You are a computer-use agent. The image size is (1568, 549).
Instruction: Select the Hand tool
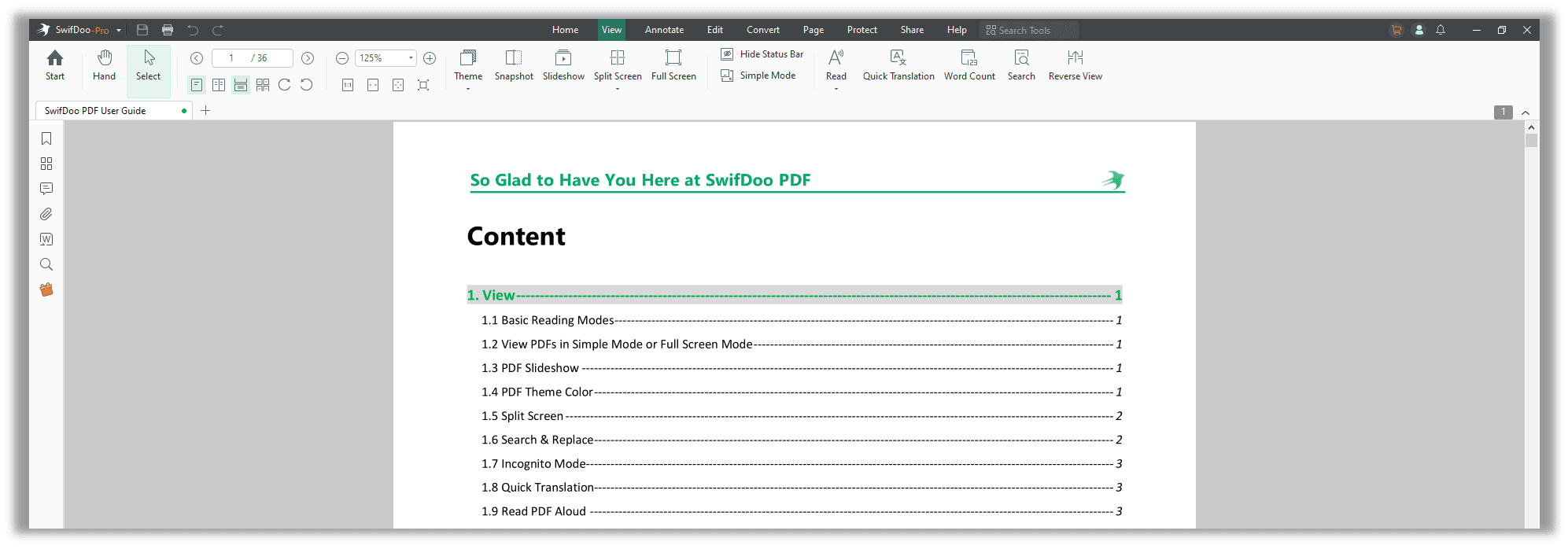(x=104, y=64)
